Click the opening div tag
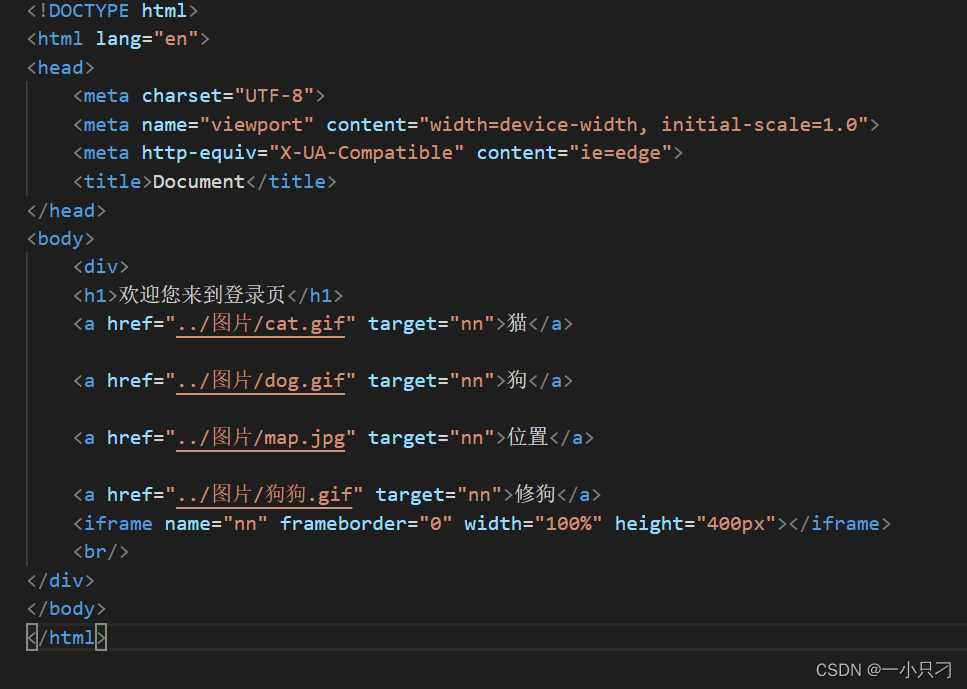 pos(101,266)
